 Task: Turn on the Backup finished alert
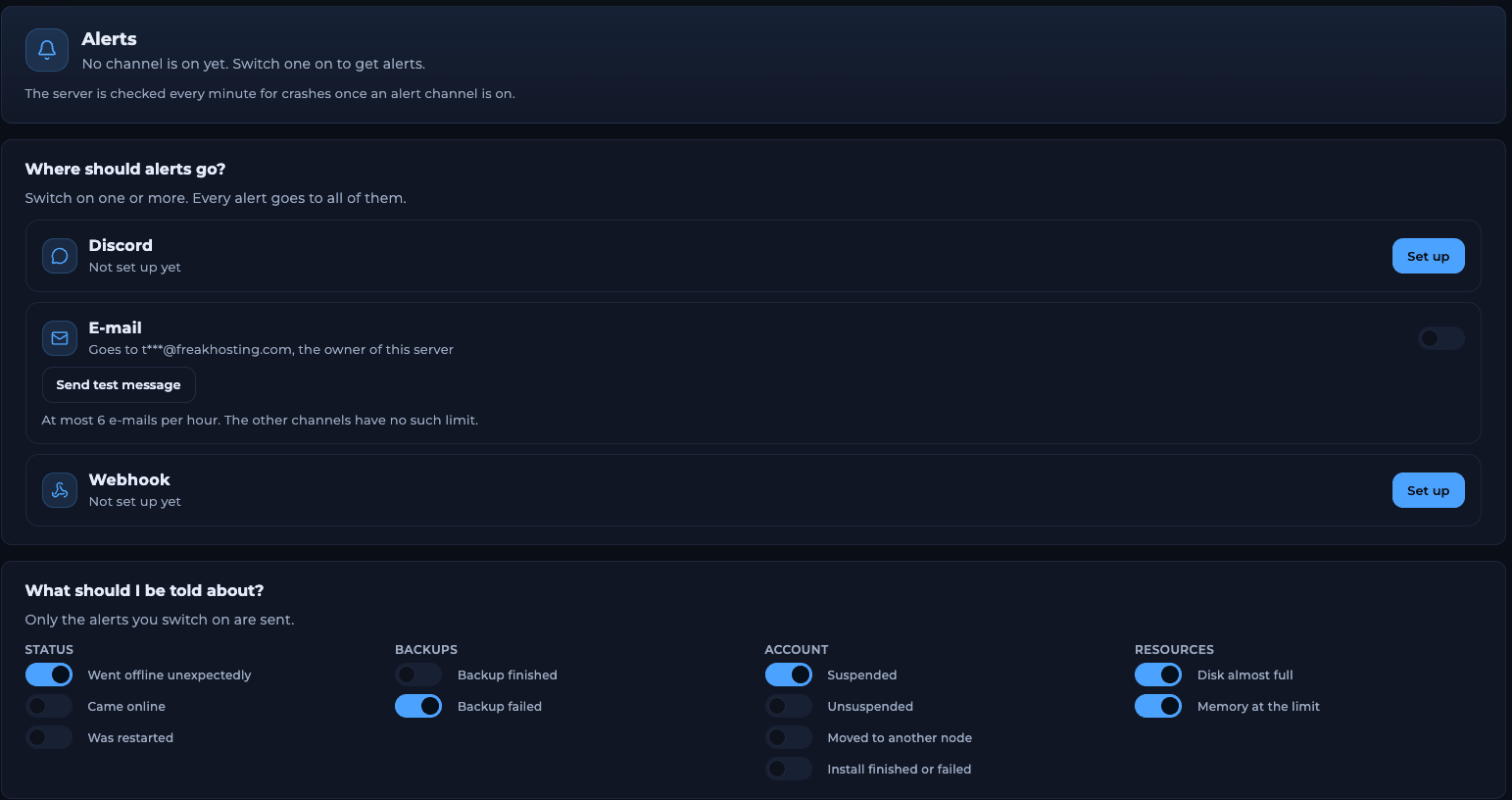419,675
